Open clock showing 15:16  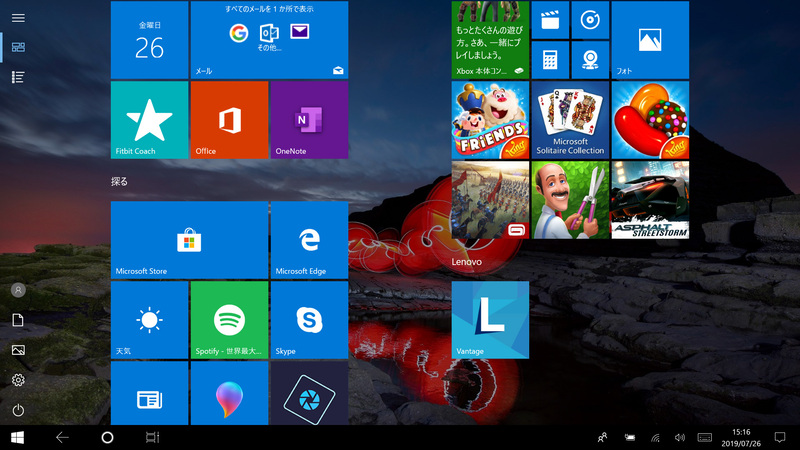(x=741, y=438)
